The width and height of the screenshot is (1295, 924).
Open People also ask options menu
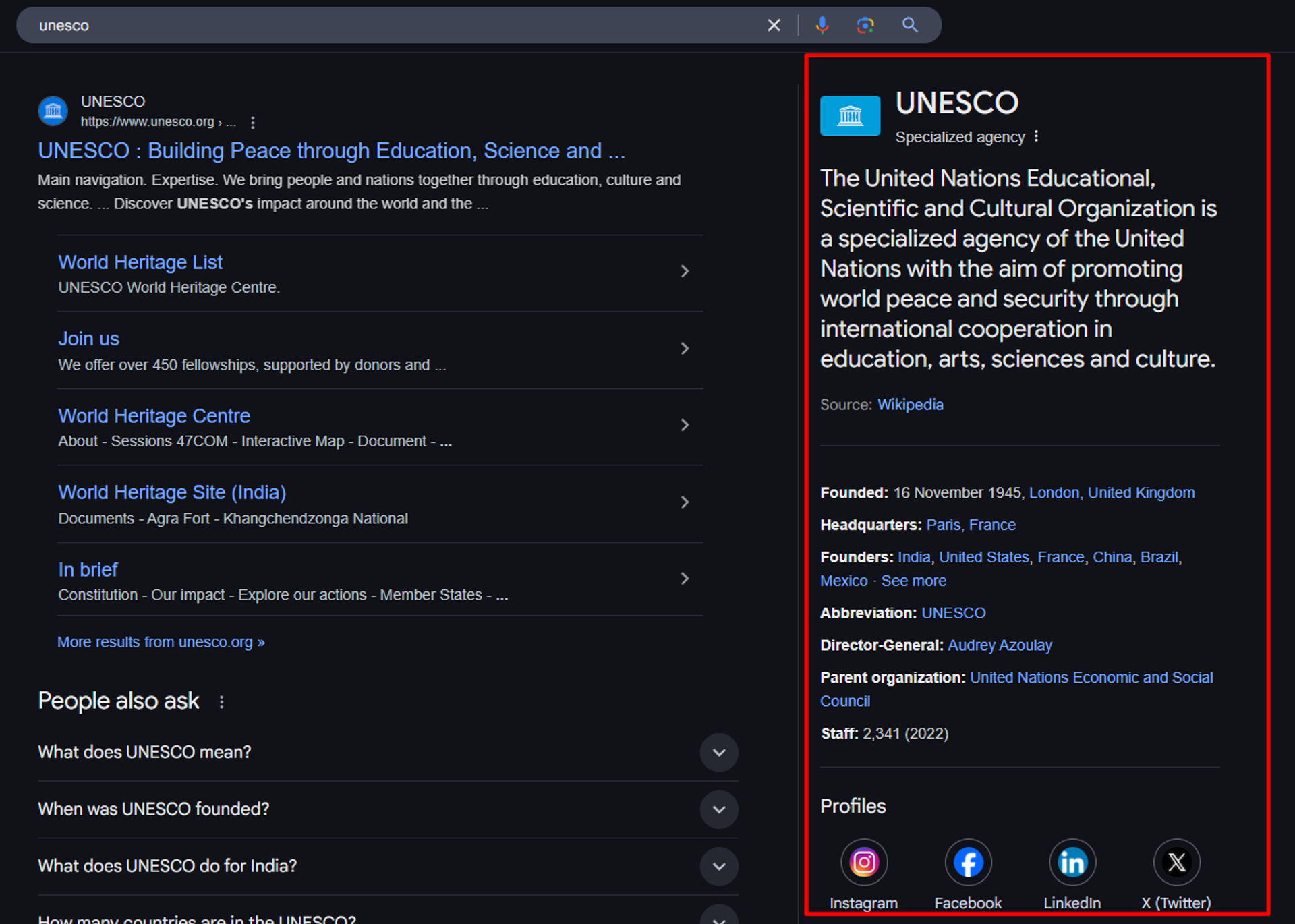pyautogui.click(x=221, y=702)
